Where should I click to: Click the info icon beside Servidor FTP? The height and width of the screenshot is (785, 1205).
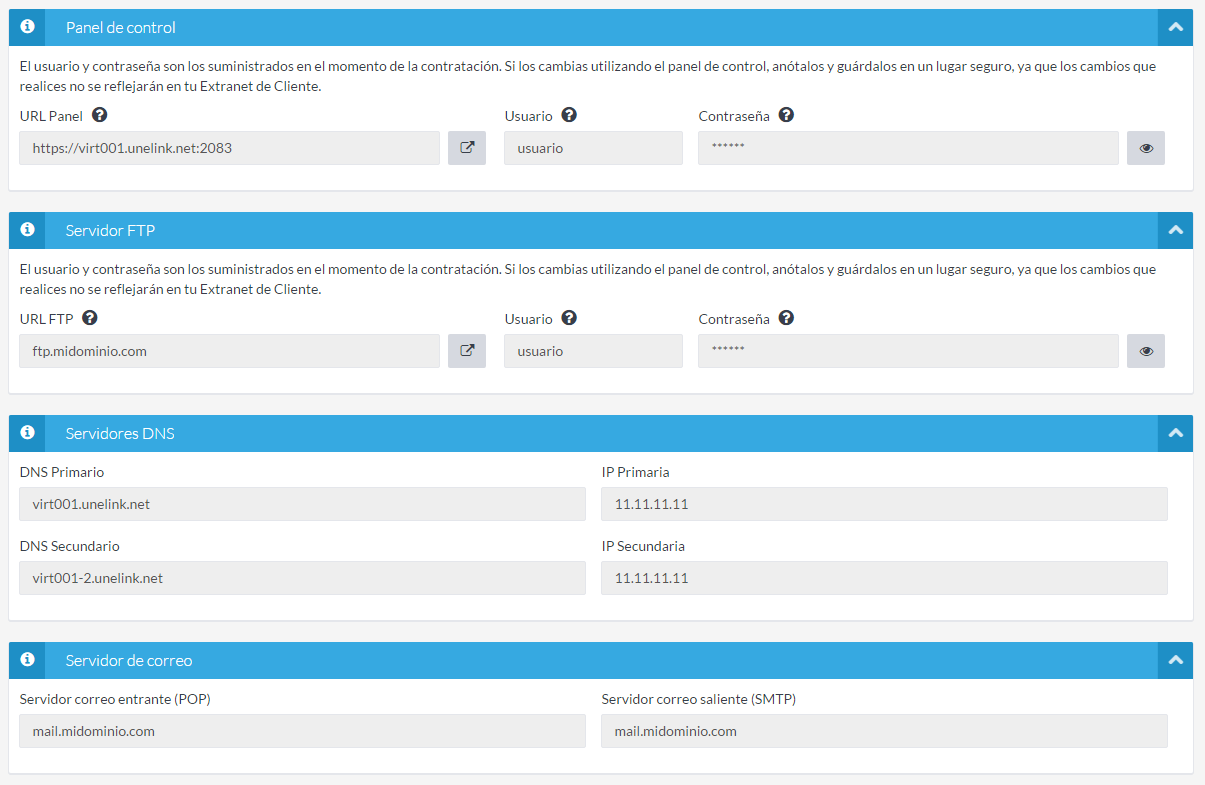(27, 230)
